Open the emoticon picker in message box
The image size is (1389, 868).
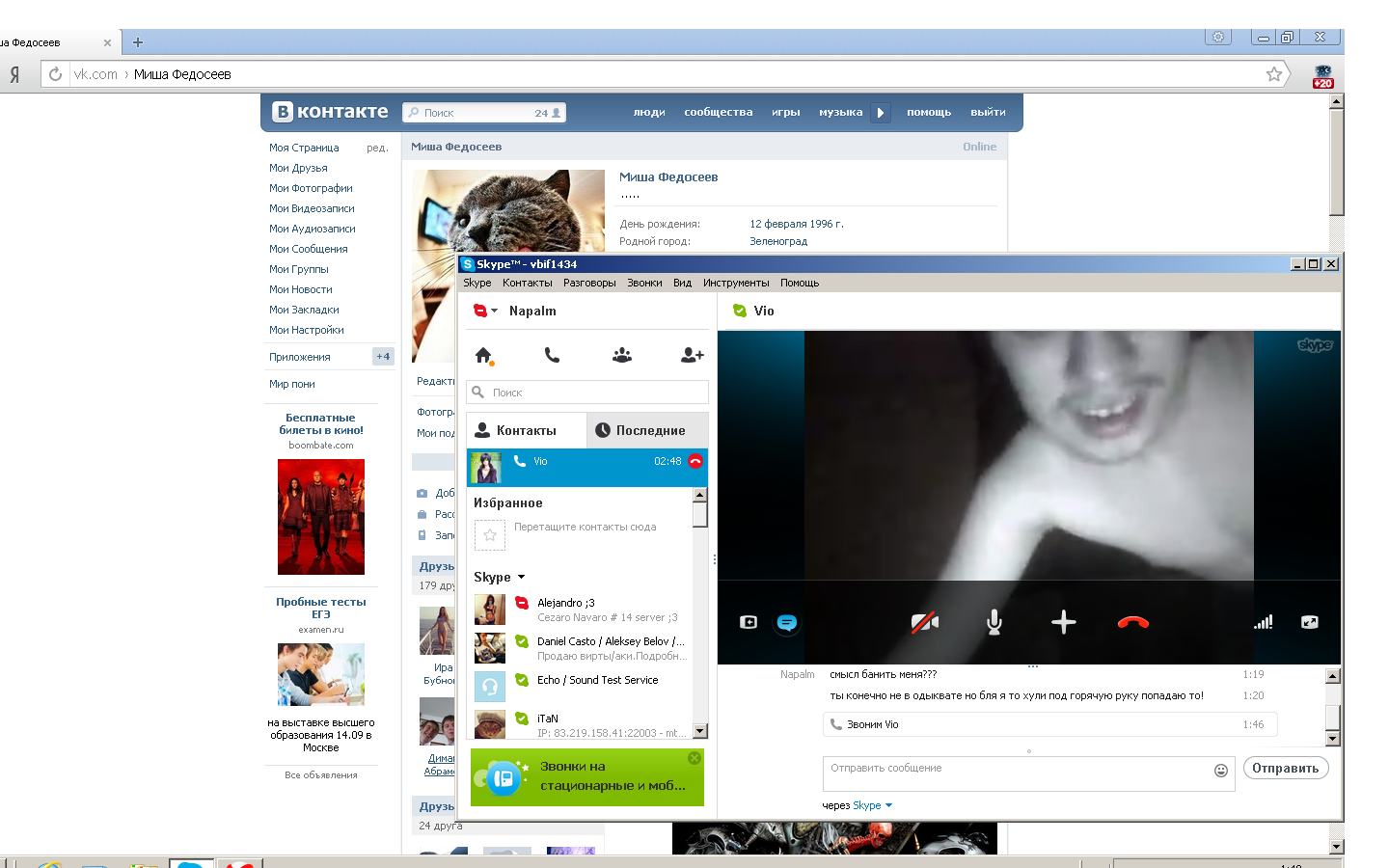point(1220,770)
